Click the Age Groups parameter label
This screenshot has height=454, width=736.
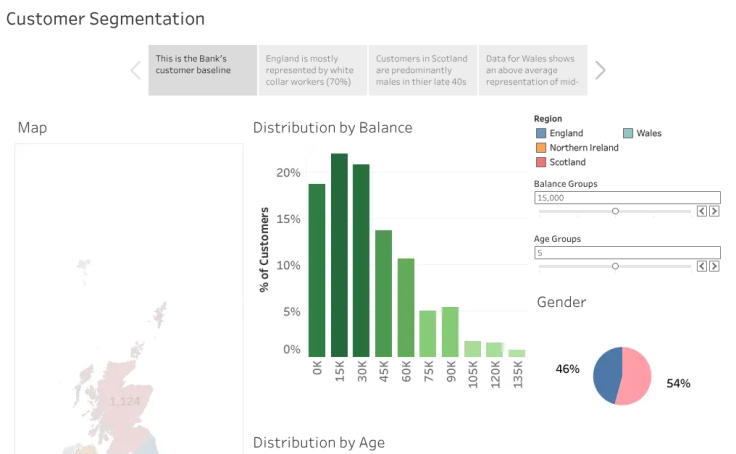(557, 239)
